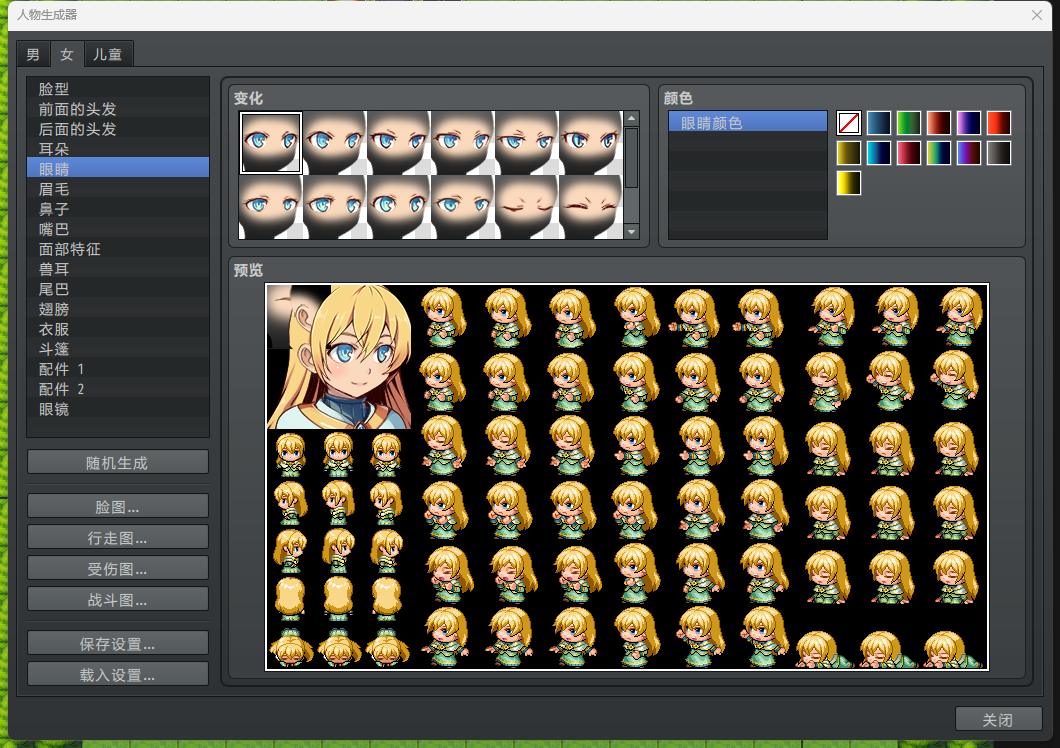Viewport: 1060px width, 748px height.
Task: Click the 关闭 button
Action: coord(998,720)
